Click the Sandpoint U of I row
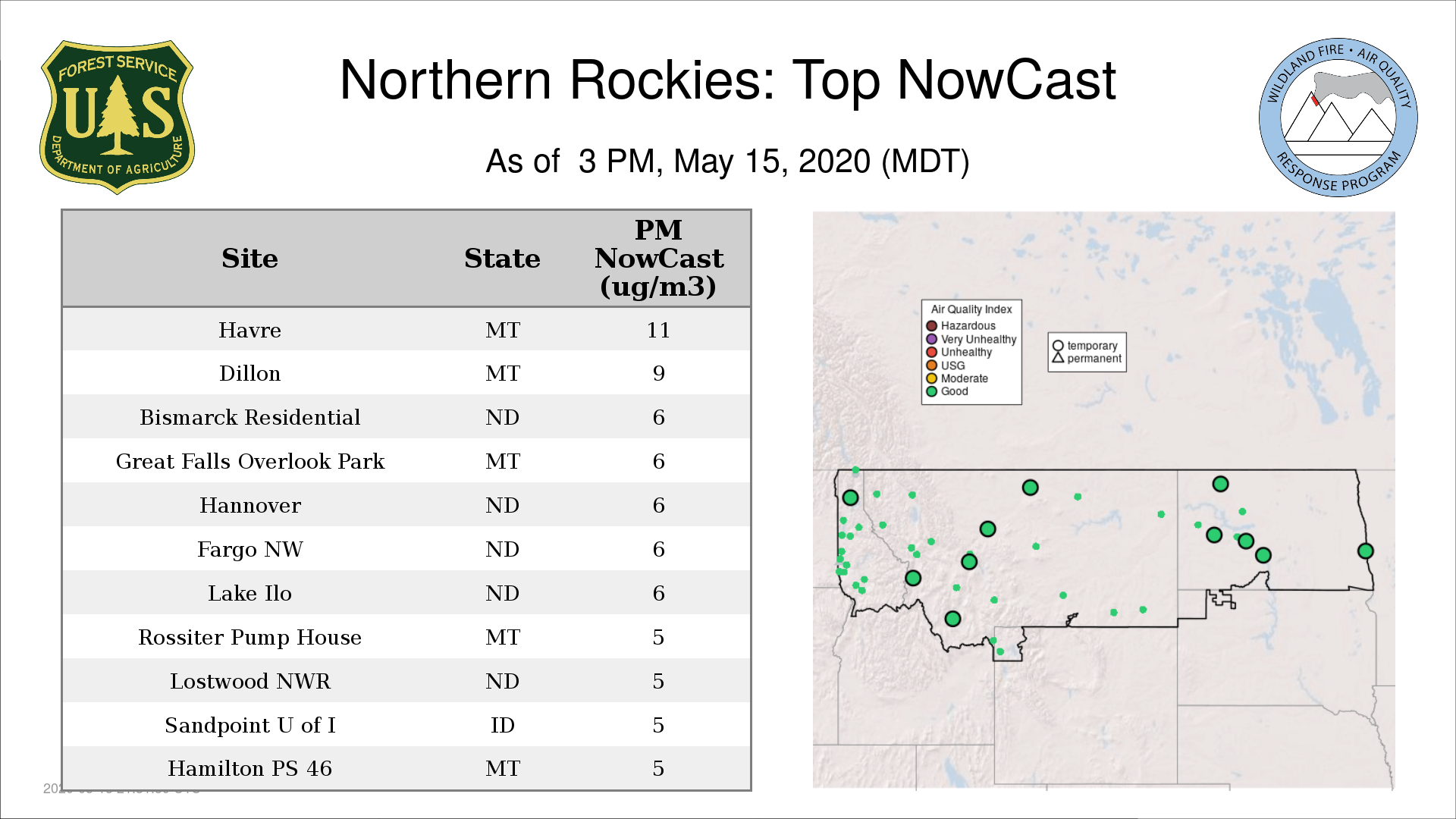Viewport: 1456px width, 819px height. point(249,725)
